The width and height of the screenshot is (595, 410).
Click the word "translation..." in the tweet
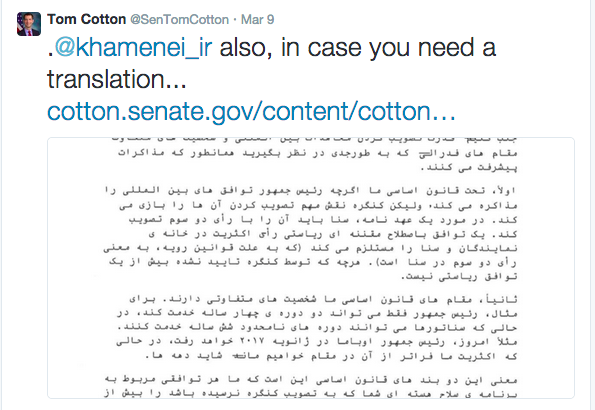point(116,80)
